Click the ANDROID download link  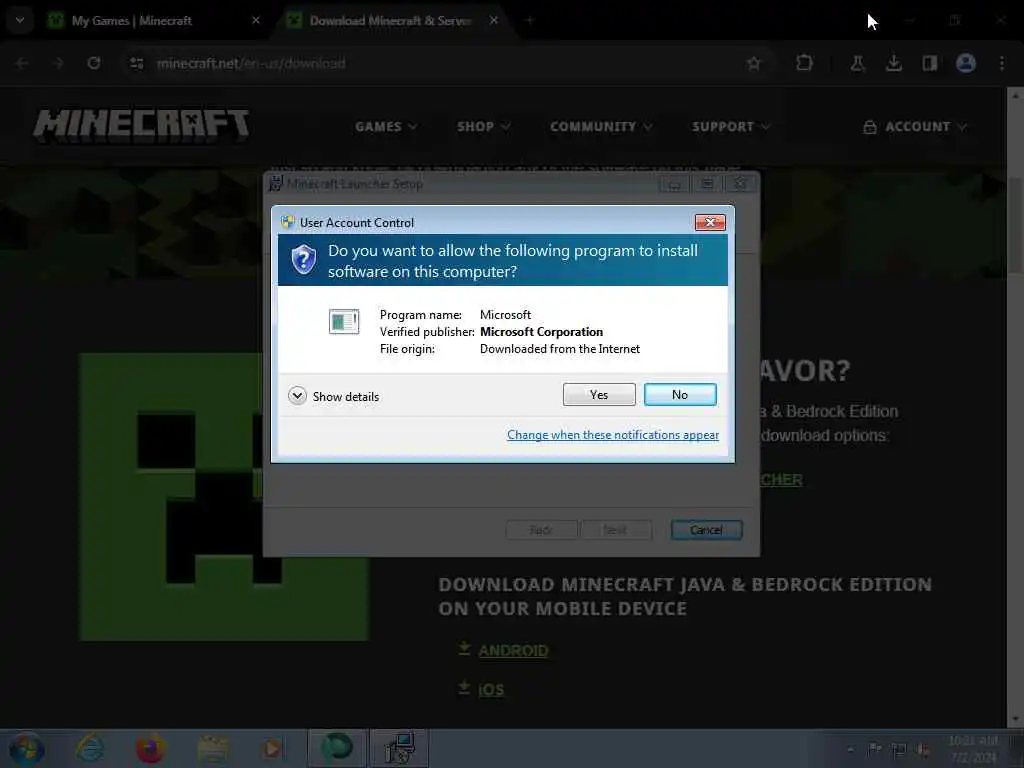[513, 651]
